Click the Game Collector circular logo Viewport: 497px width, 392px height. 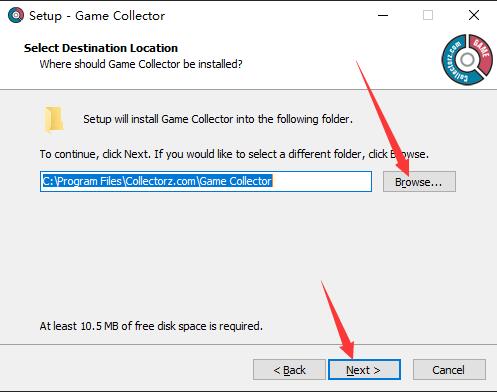pos(467,60)
